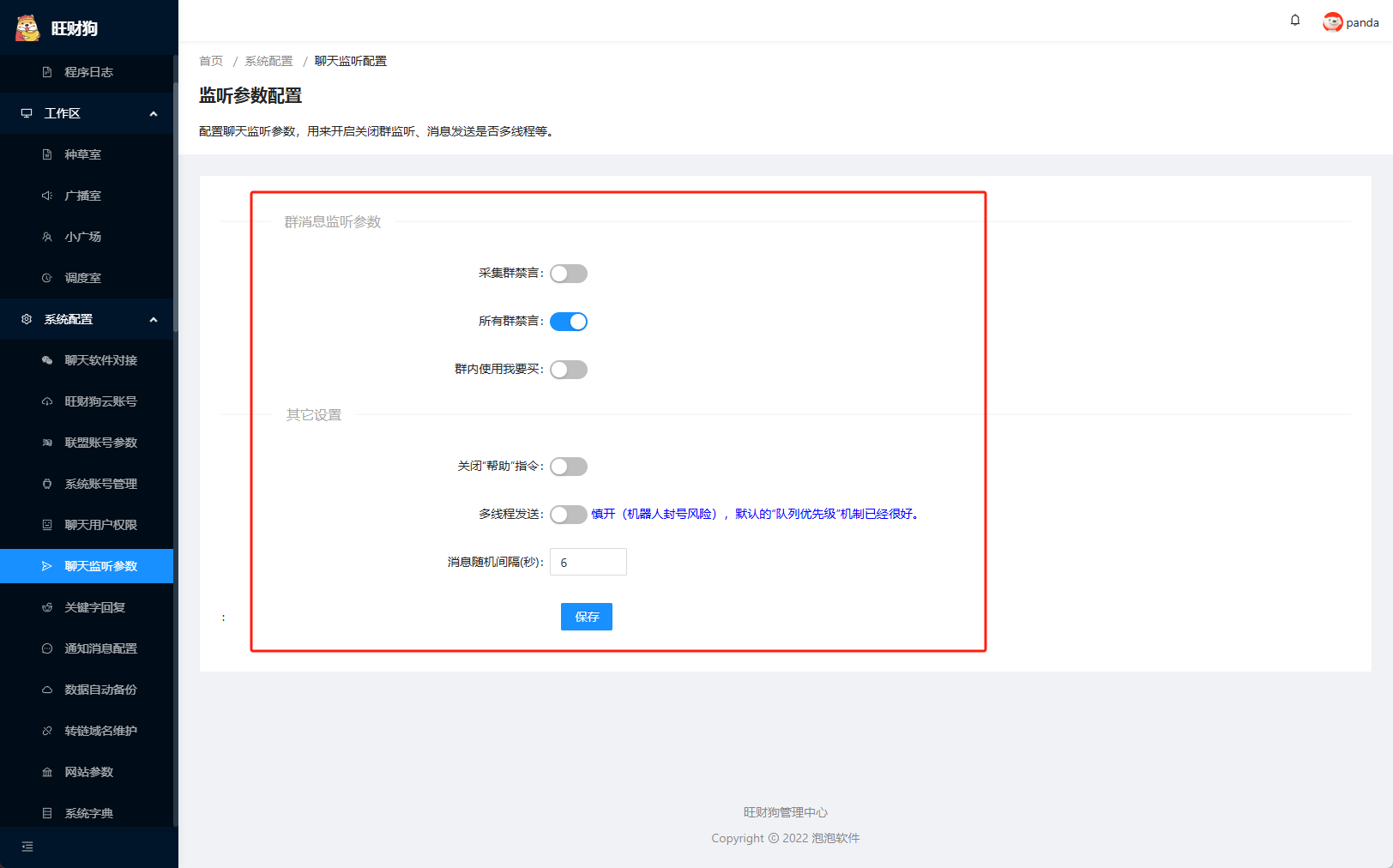
Task: Click the 广播室 speaker icon
Action: (47, 196)
